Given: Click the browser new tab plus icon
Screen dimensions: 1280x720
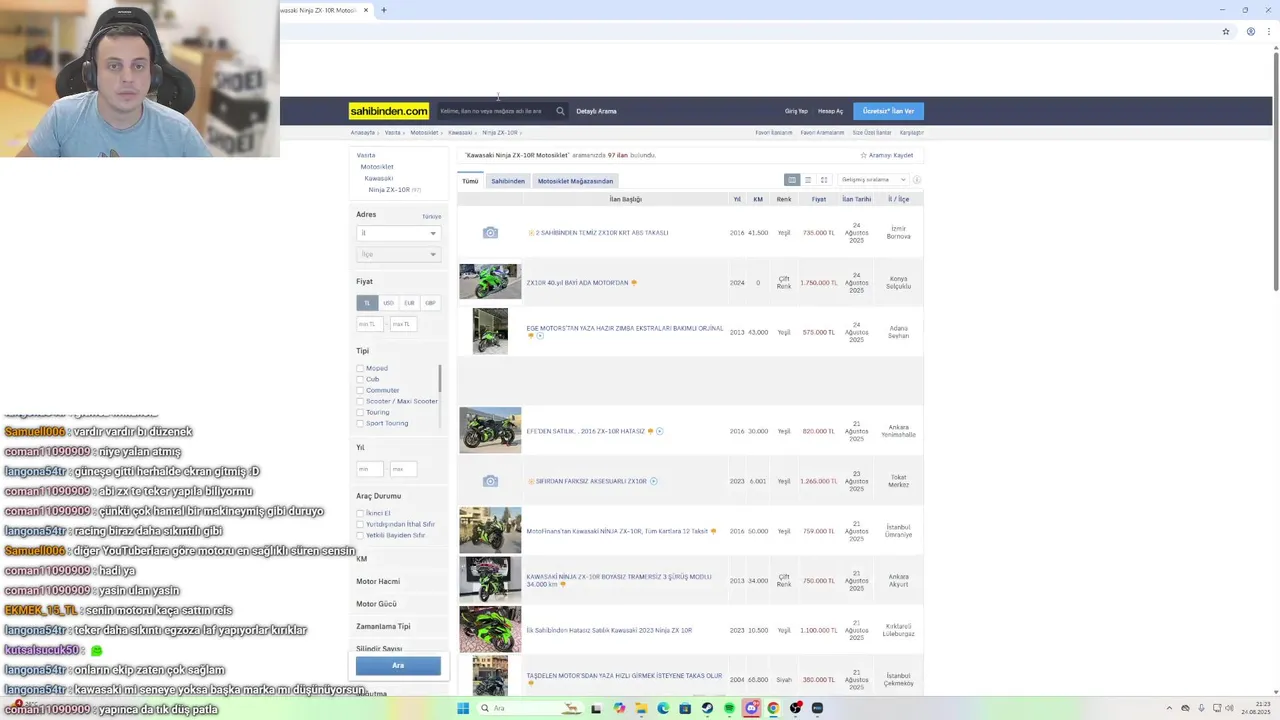Looking at the screenshot, I should 384,10.
